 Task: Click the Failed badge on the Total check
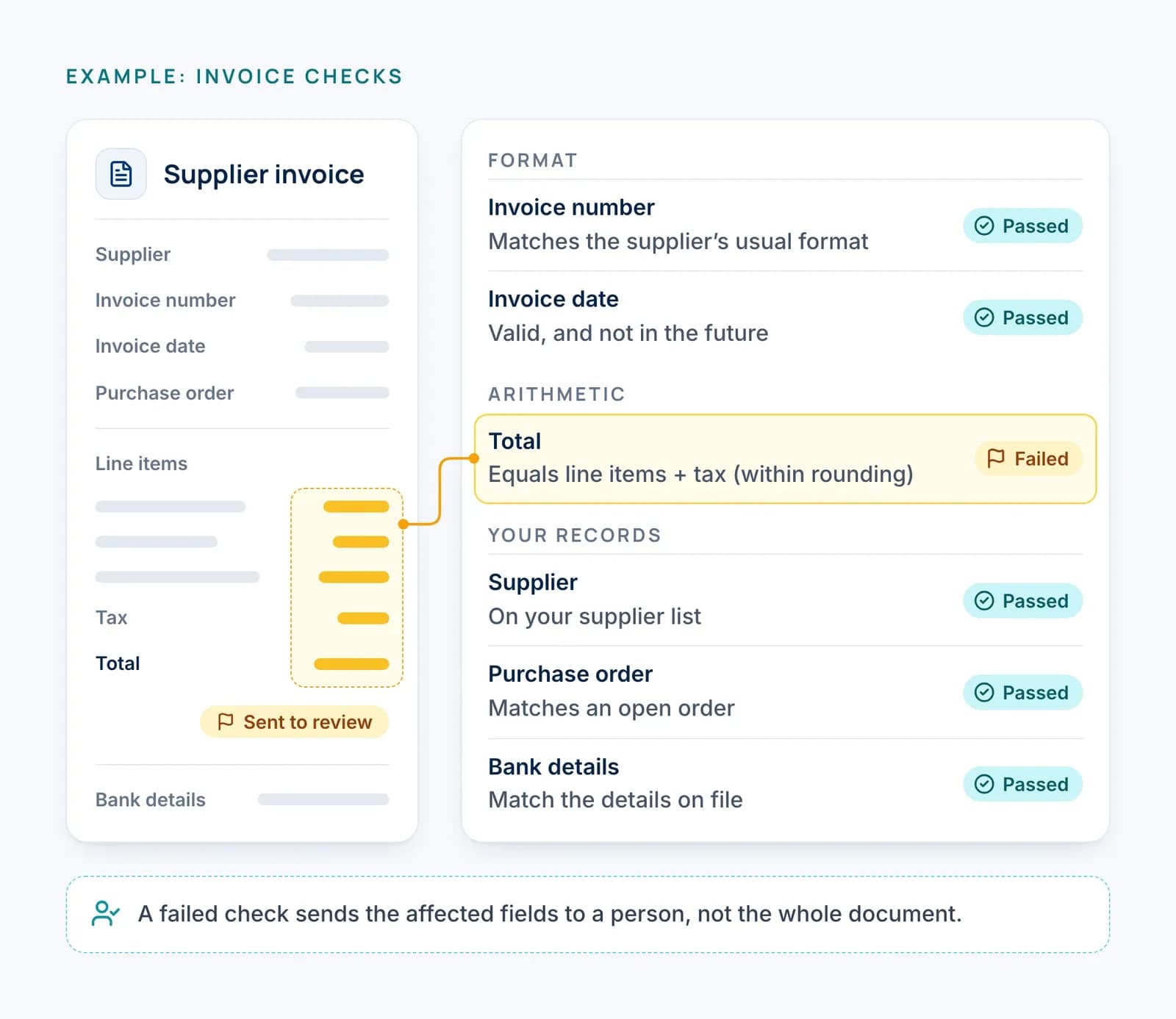[1029, 458]
